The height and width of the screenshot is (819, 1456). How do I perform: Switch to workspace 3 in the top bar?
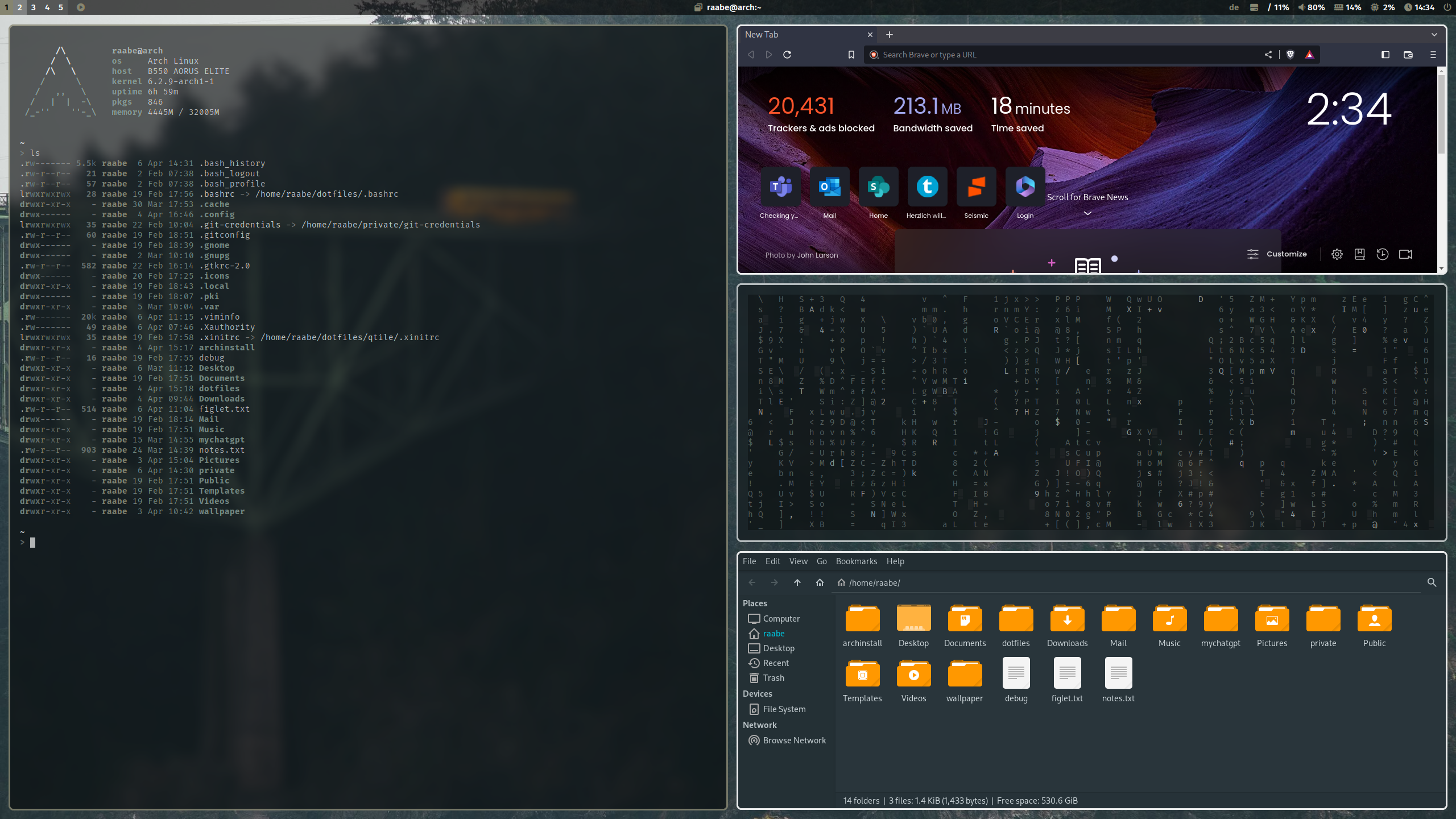click(x=33, y=7)
